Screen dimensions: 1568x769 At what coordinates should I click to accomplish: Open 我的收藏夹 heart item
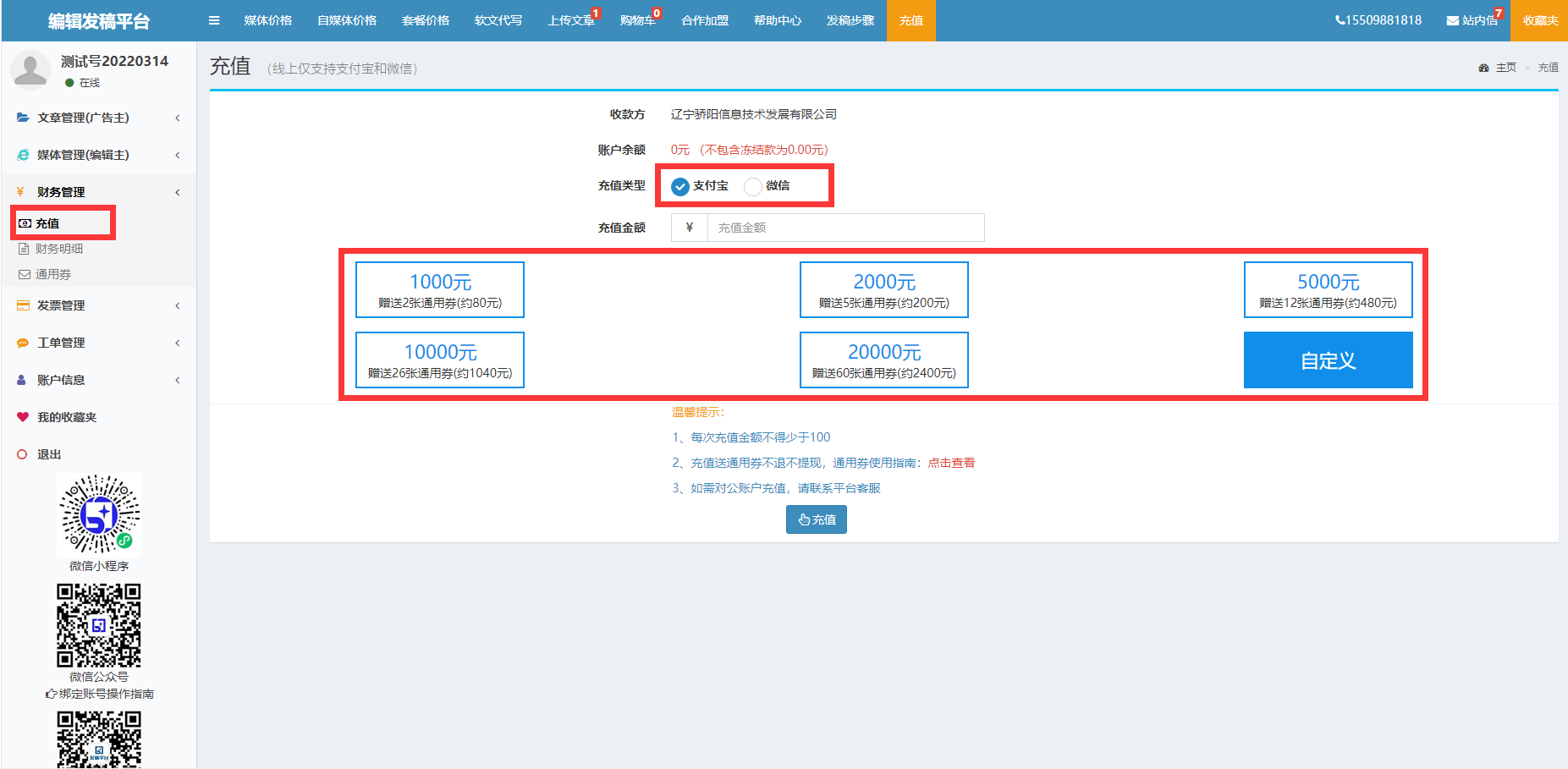pos(66,417)
